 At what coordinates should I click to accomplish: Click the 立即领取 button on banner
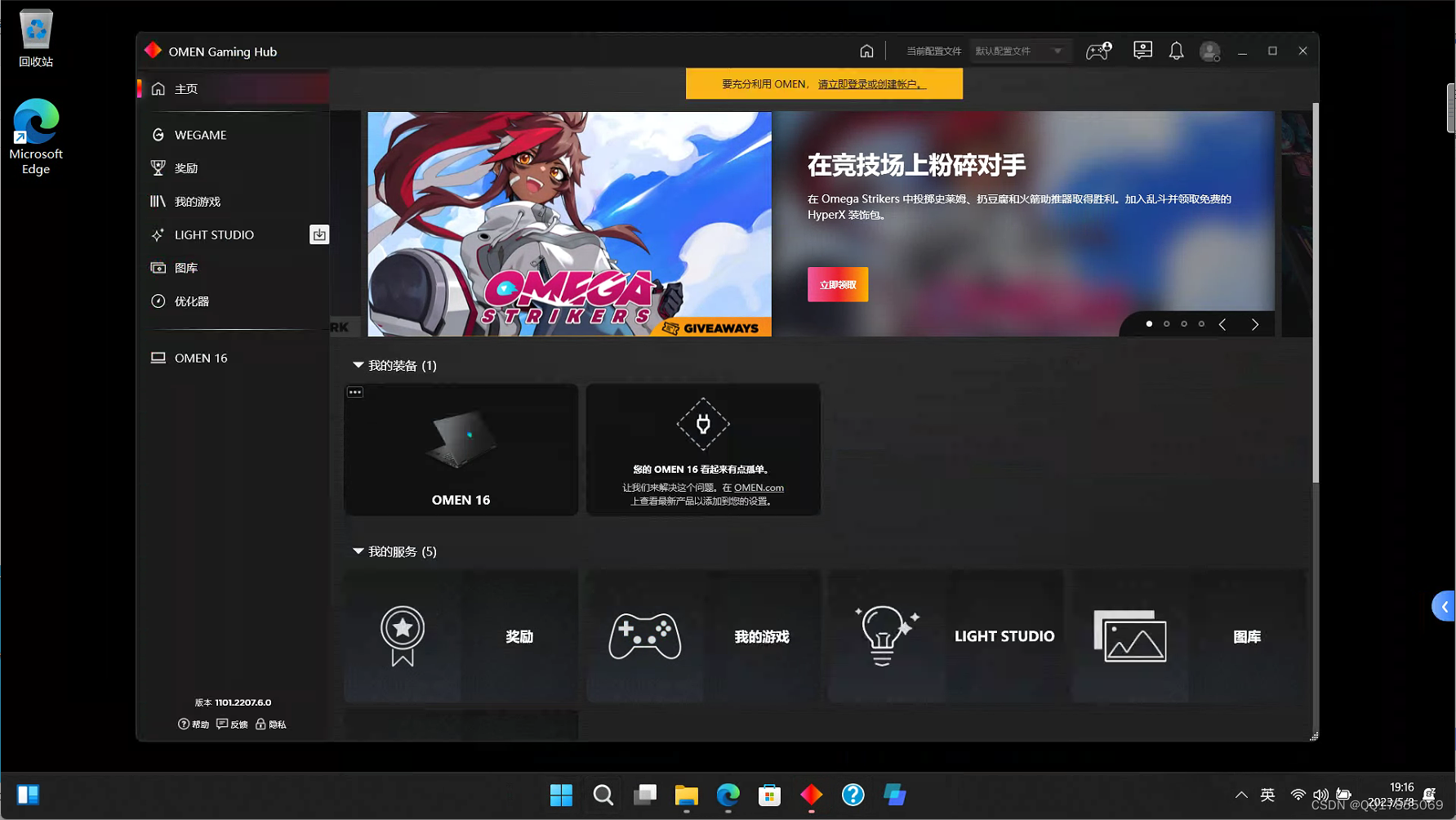[838, 284]
